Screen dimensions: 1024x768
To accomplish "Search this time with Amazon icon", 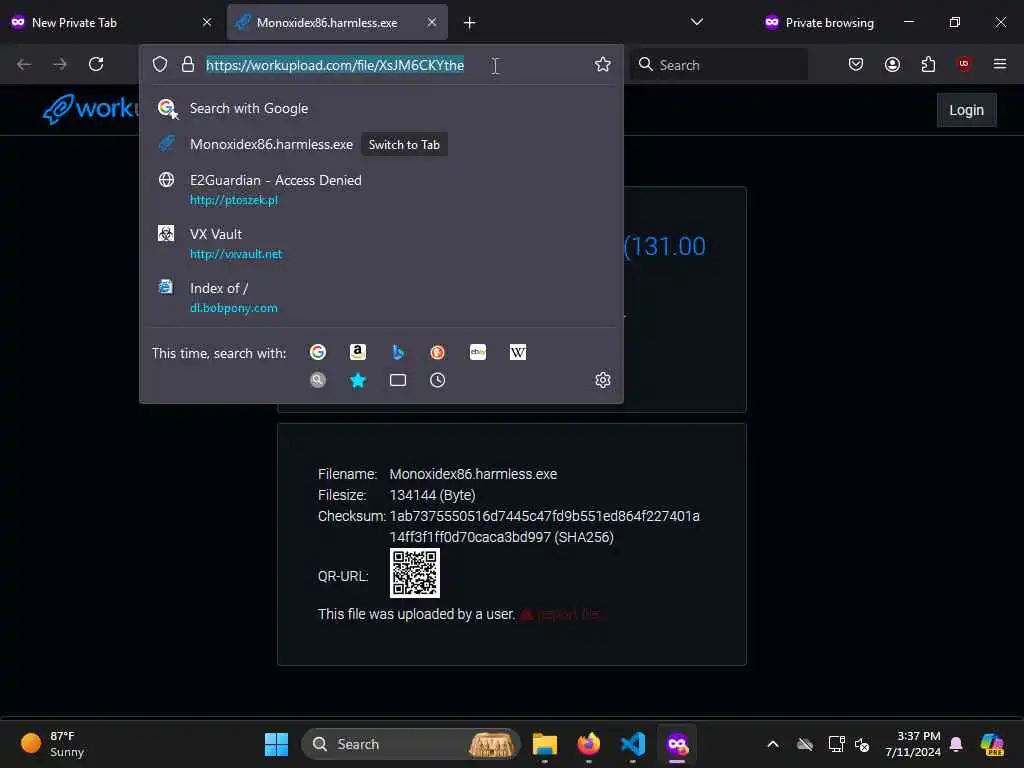I will pyautogui.click(x=358, y=352).
